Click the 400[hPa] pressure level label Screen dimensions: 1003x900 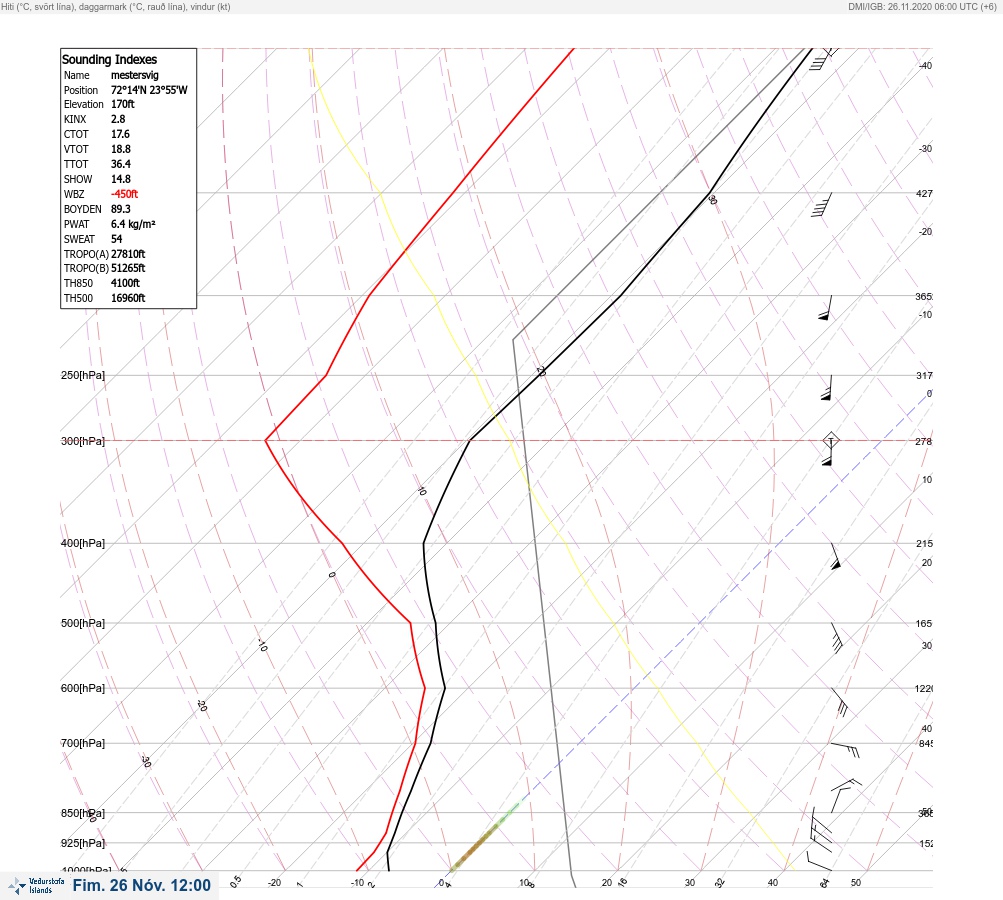coord(83,543)
